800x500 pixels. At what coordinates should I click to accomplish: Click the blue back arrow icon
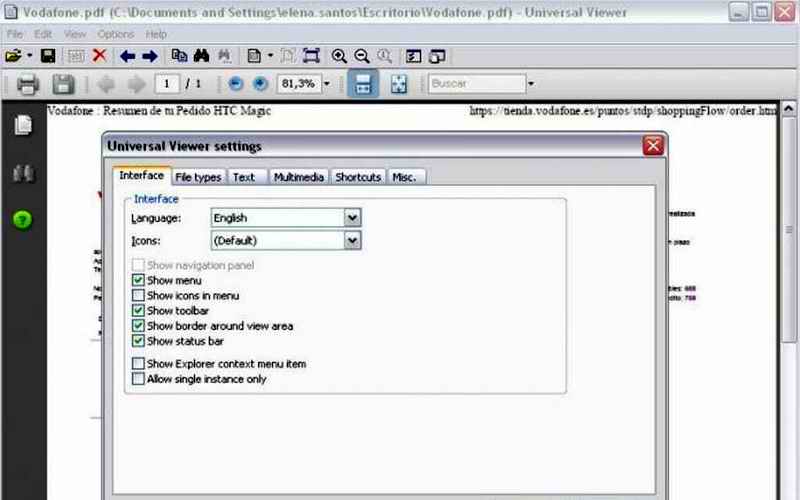[127, 56]
